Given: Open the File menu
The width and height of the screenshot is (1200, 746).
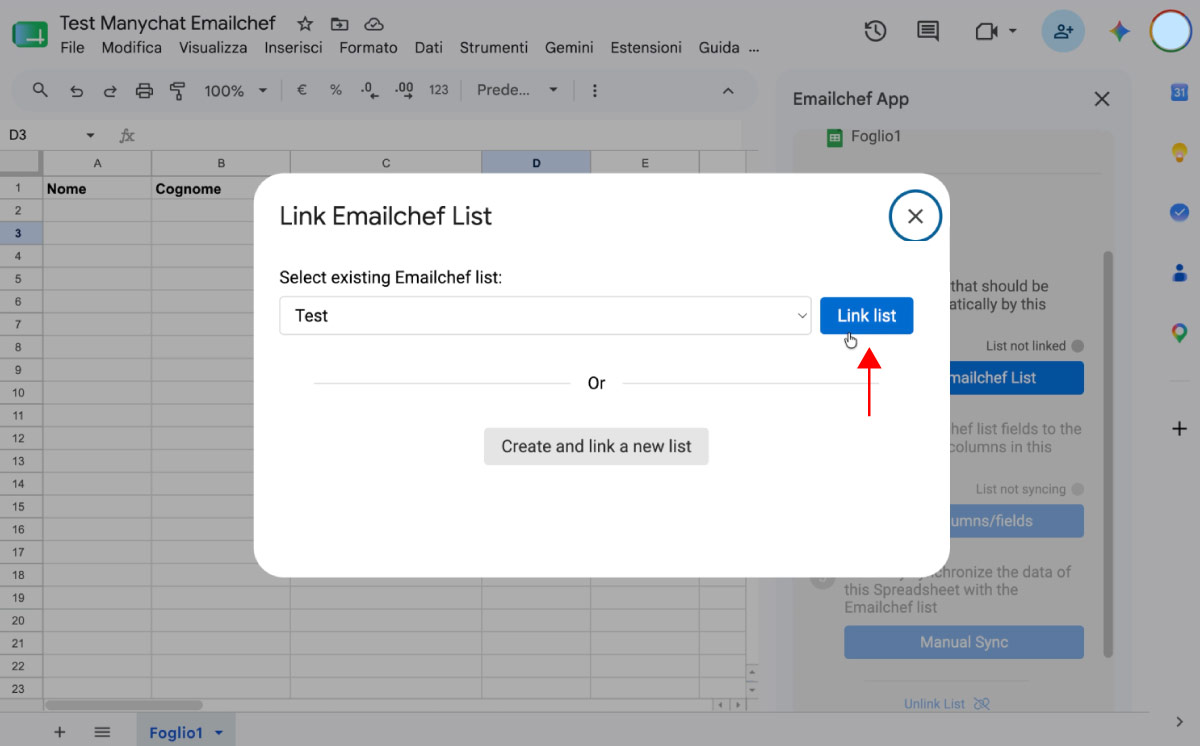Looking at the screenshot, I should pyautogui.click(x=72, y=47).
